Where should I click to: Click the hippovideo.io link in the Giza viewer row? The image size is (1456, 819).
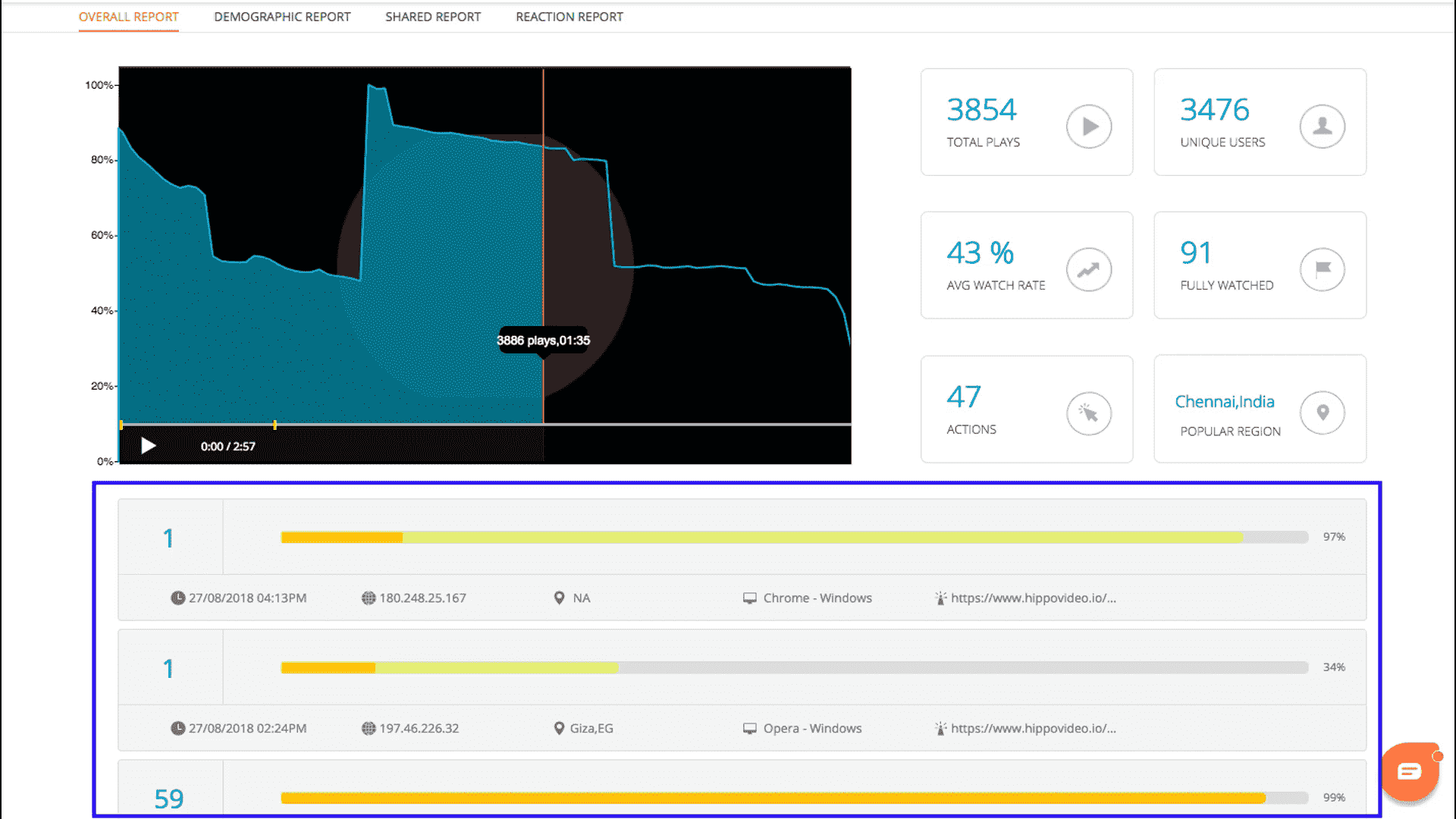point(1034,728)
